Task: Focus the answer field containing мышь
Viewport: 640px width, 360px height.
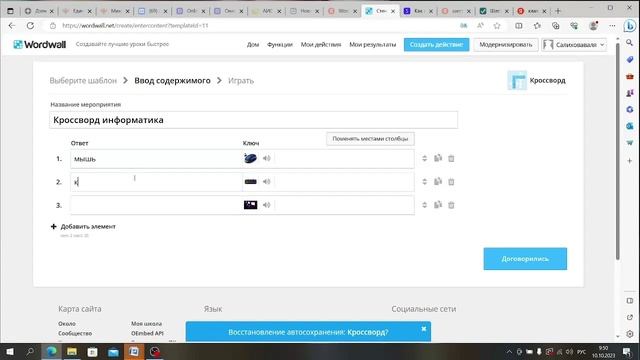Action: coord(156,159)
